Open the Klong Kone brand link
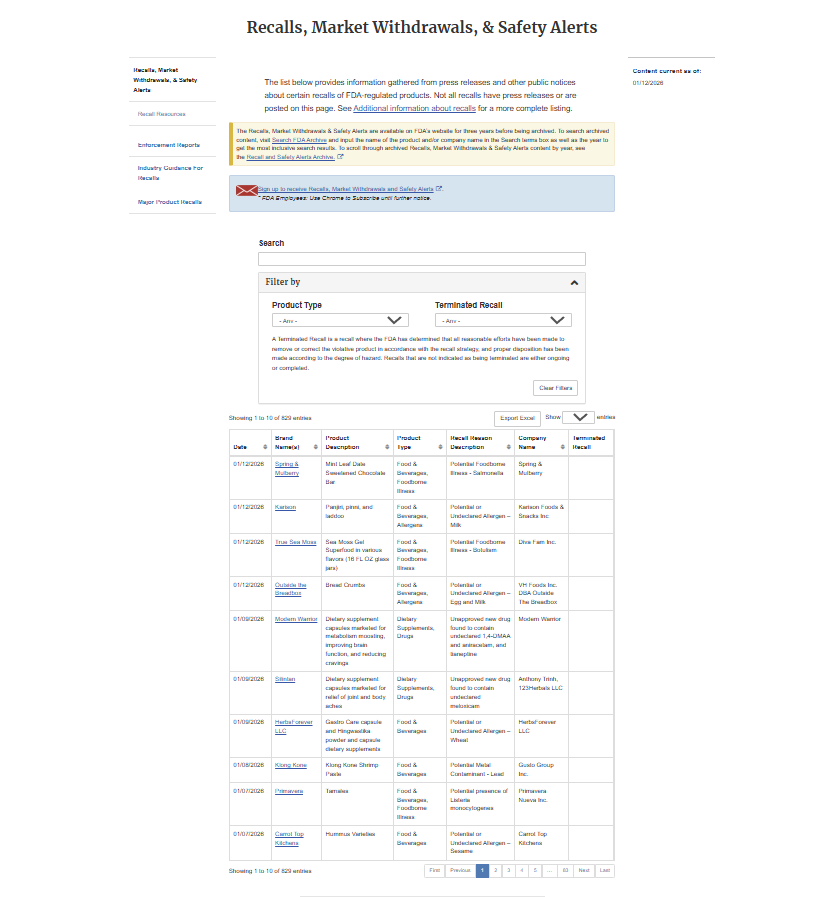The height and width of the screenshot is (897, 816). (x=291, y=765)
